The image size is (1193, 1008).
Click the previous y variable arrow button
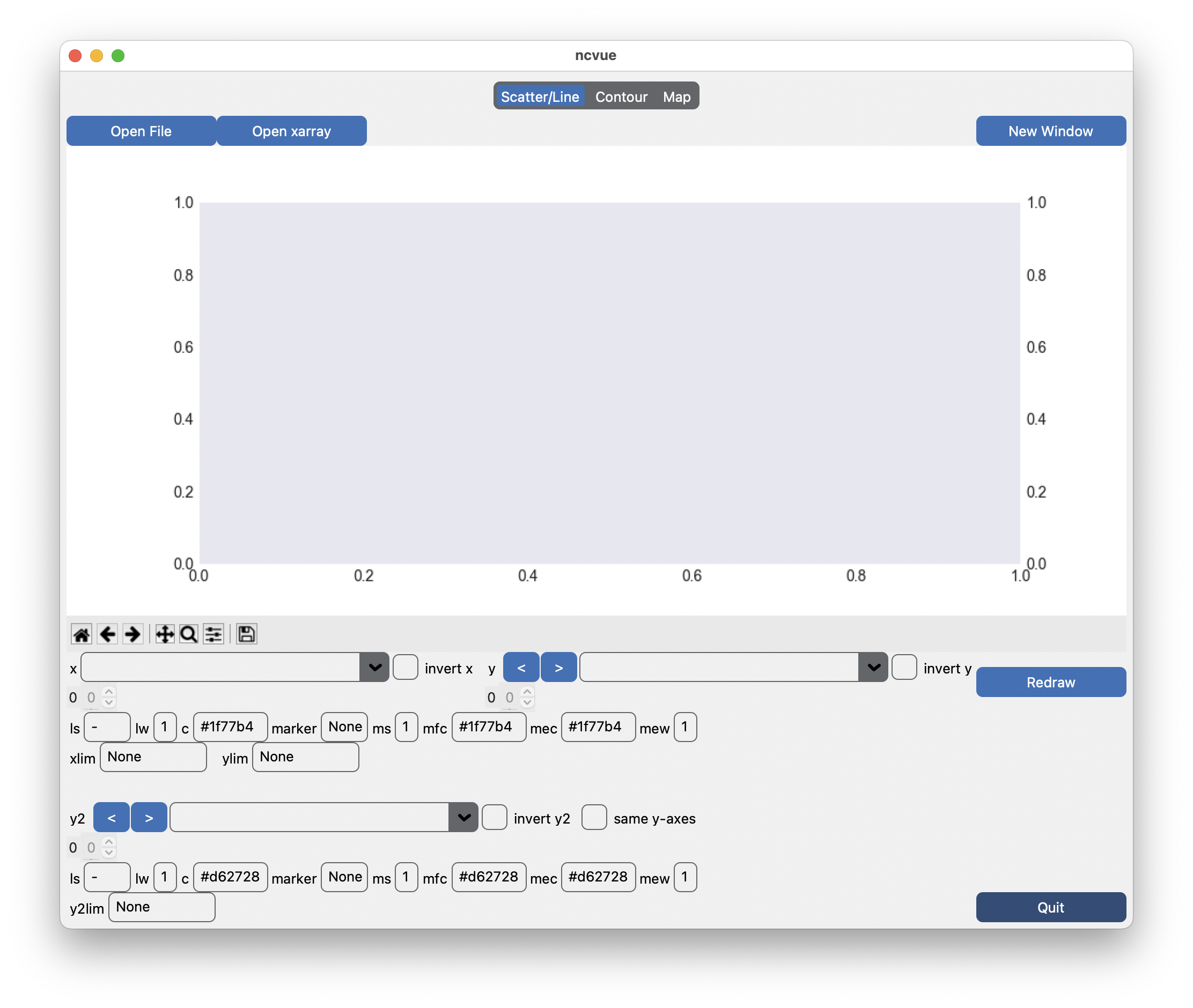[x=521, y=668]
